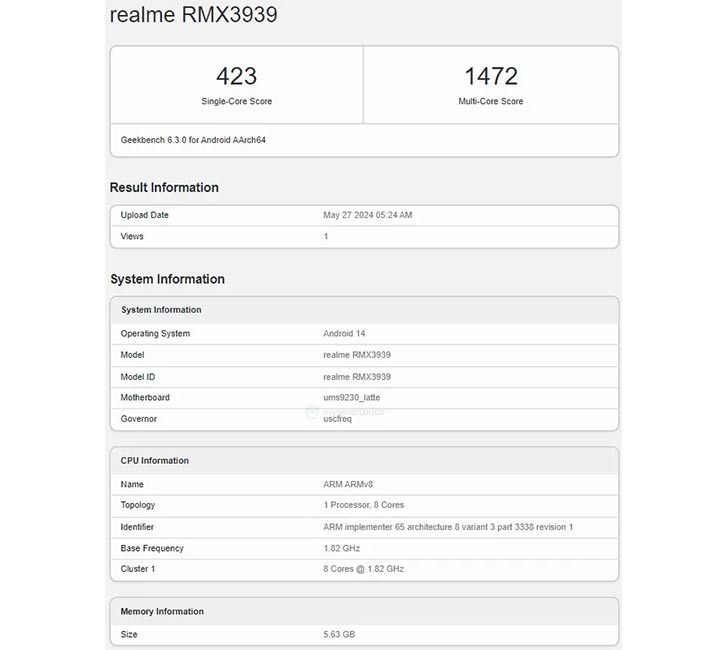Screen dimensions: 728x650
Task: Select the Model row's realme RMX3939 value
Action: (x=357, y=355)
